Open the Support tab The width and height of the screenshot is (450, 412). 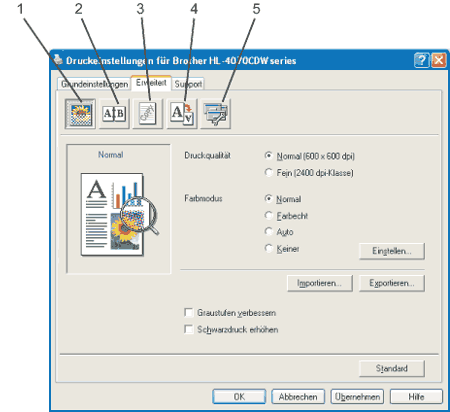(x=188, y=84)
